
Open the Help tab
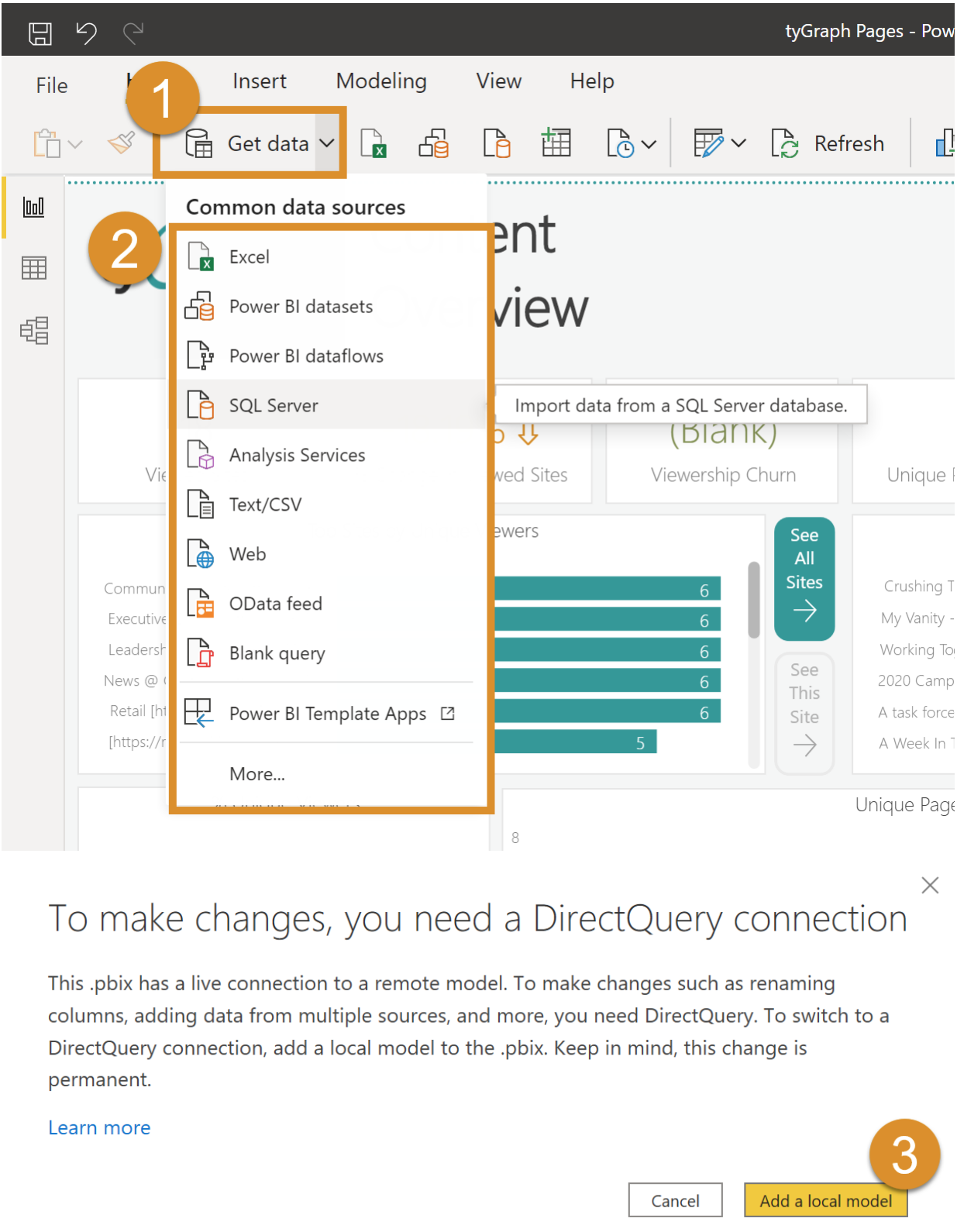click(592, 81)
